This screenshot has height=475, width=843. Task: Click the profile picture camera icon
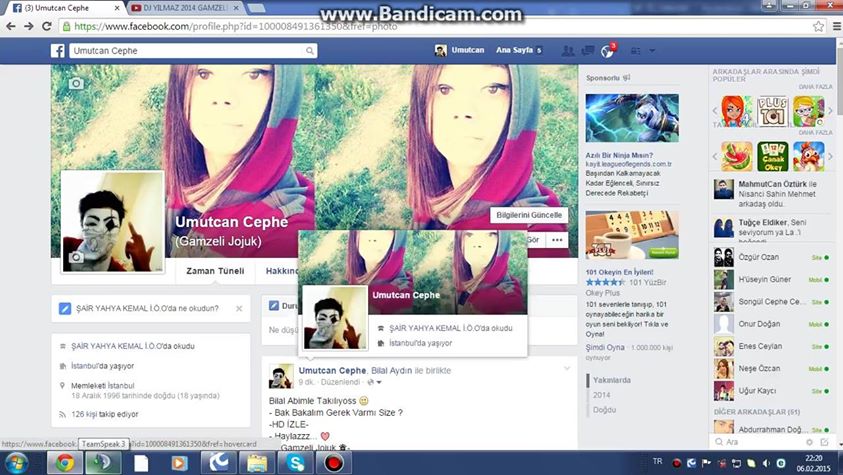coord(76,257)
